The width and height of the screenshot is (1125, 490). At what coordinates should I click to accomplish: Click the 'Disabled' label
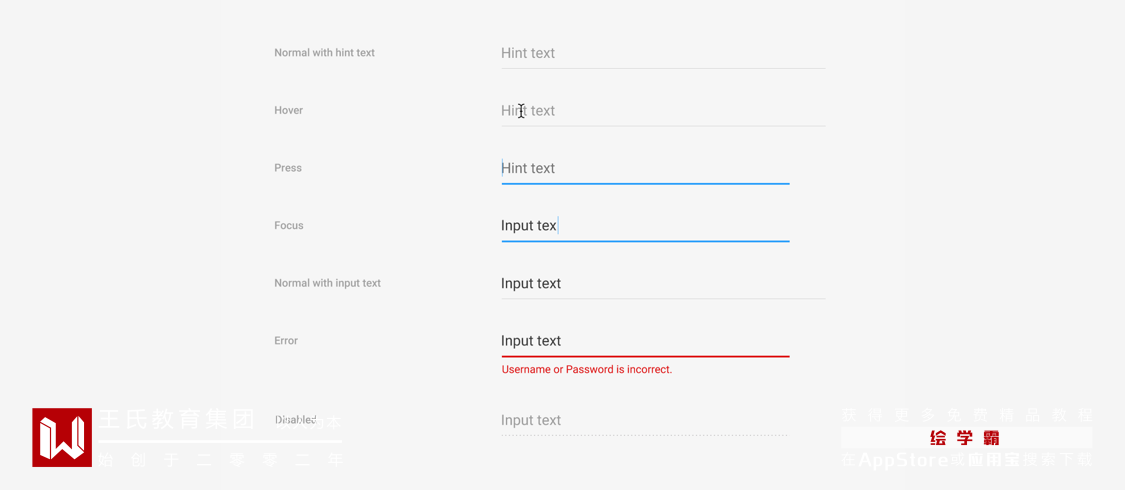295,421
